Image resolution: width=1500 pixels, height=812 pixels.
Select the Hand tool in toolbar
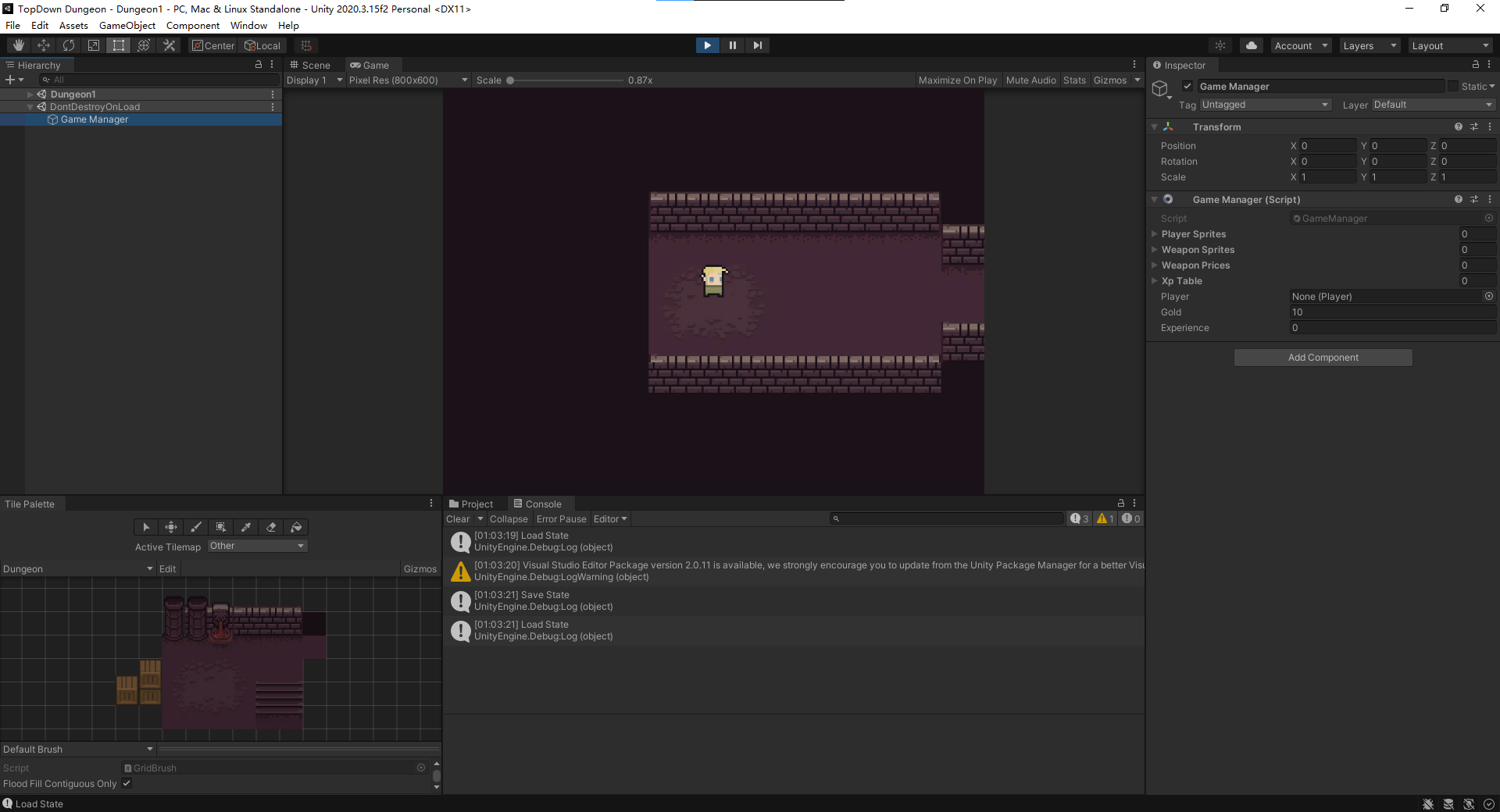(19, 45)
